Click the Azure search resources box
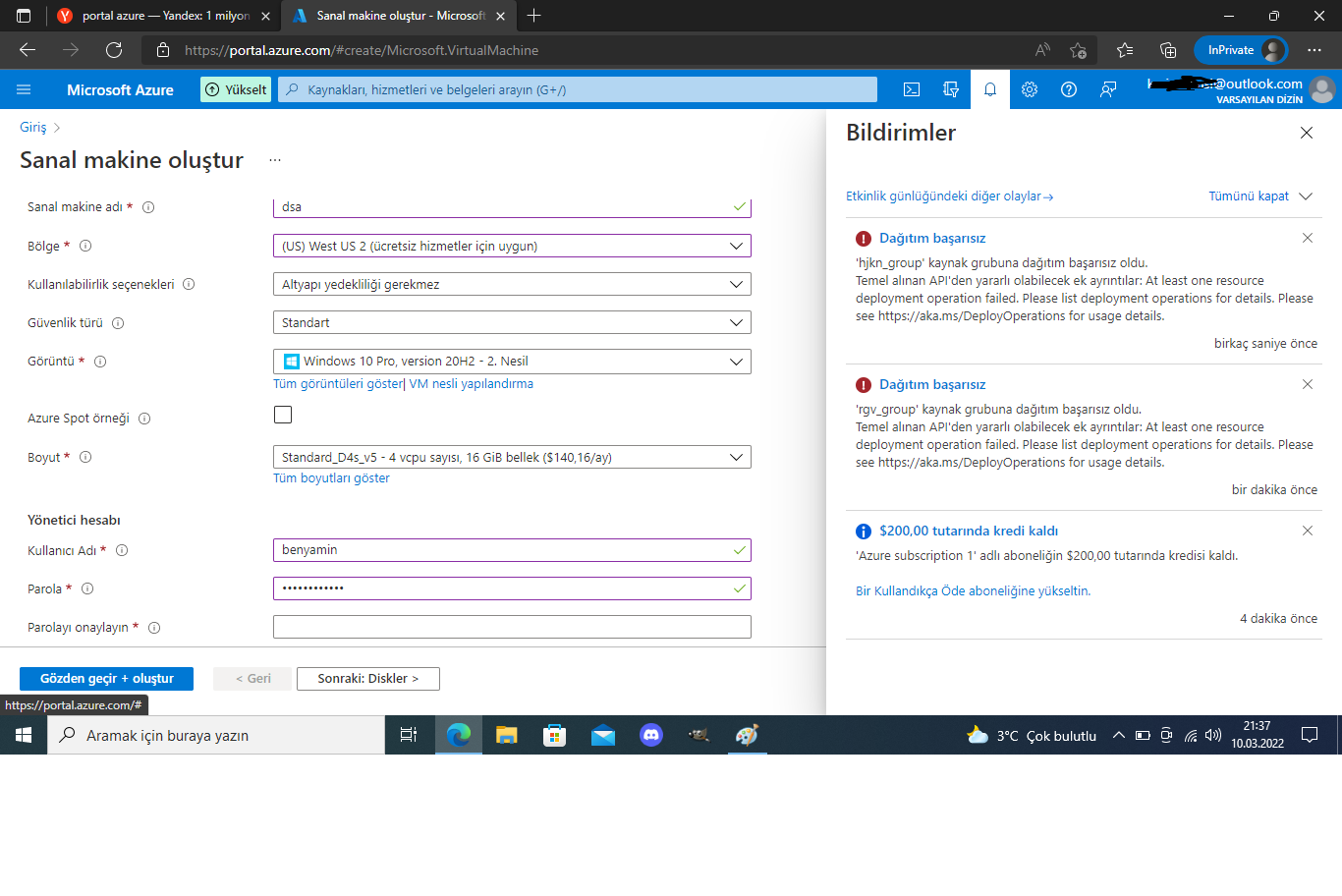Screen dimensions: 1342x896 (x=578, y=89)
